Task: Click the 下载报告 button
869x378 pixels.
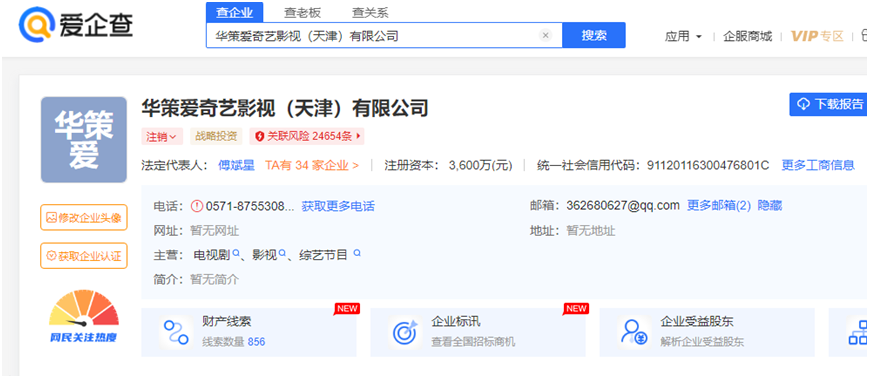Action: (829, 104)
